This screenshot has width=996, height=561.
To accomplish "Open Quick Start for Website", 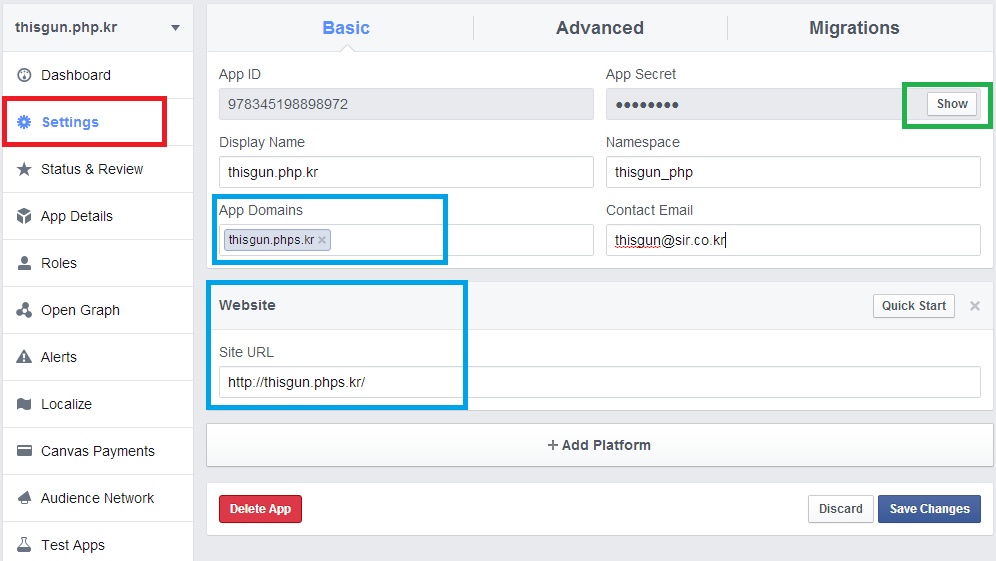I will pyautogui.click(x=913, y=306).
